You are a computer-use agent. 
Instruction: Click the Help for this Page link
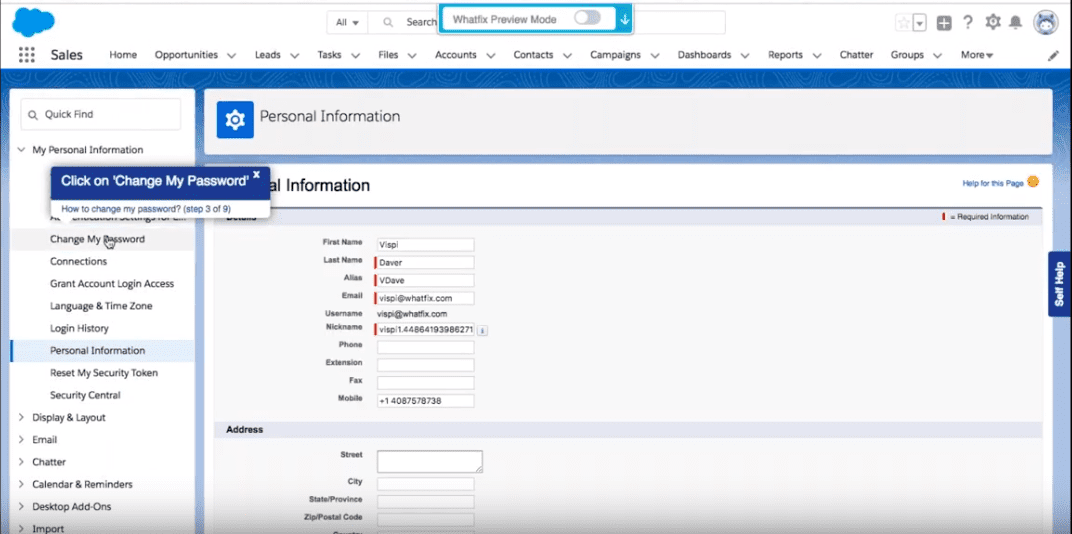[993, 183]
